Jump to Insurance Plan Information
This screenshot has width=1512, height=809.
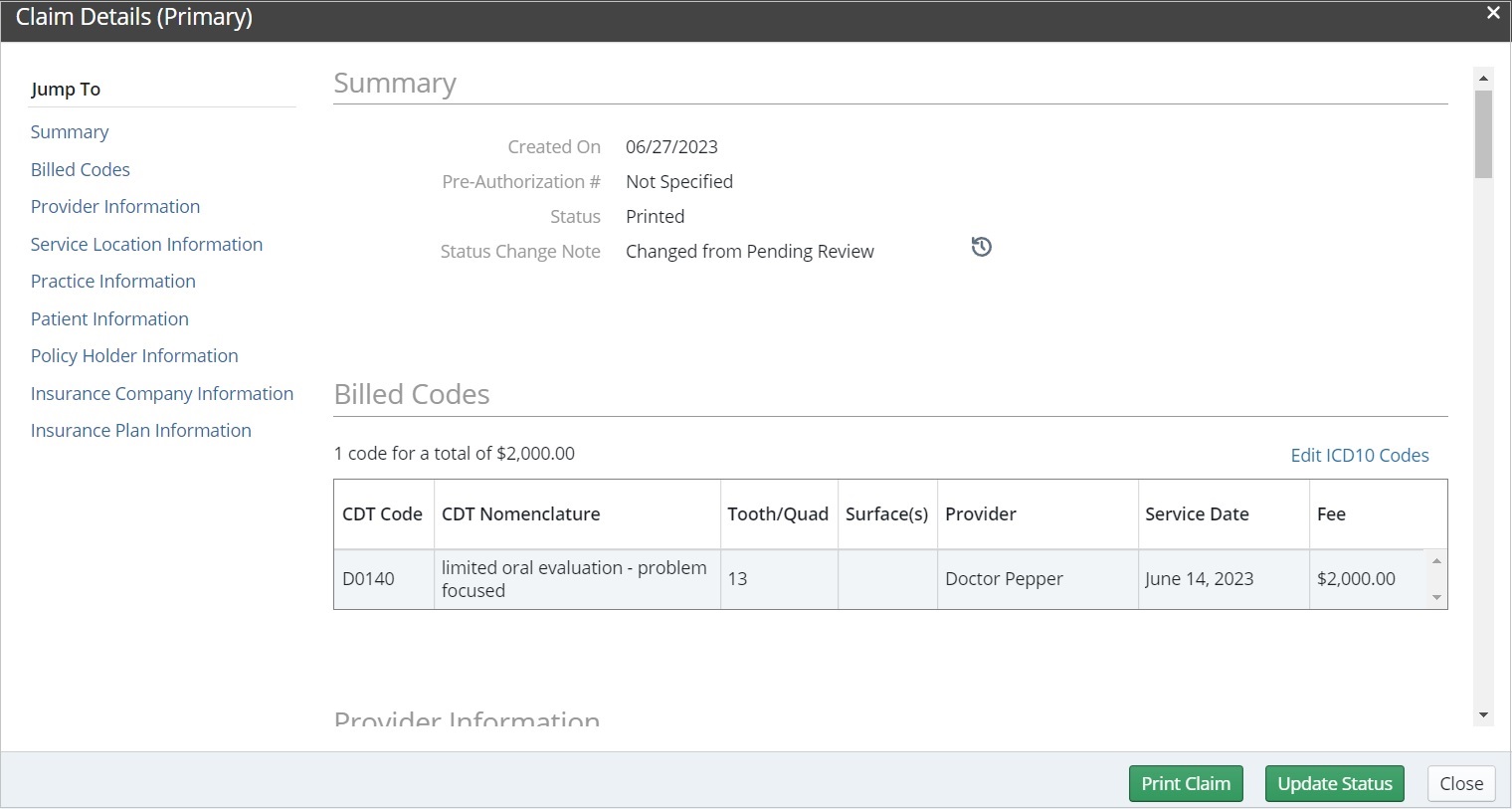pyautogui.click(x=141, y=431)
